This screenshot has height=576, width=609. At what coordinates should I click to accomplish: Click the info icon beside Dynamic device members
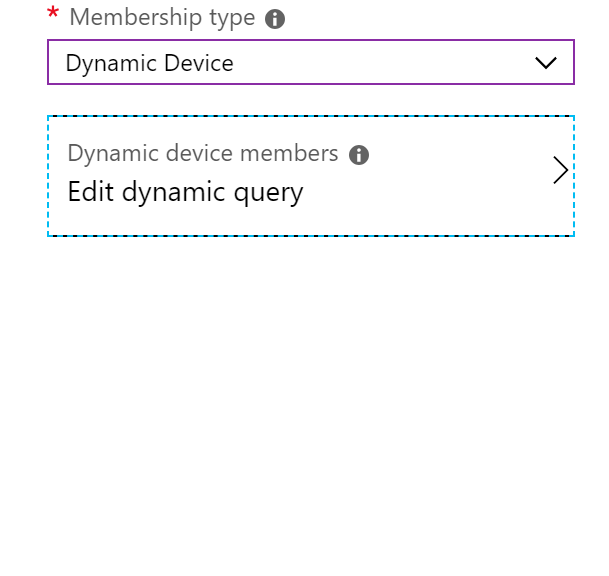(x=359, y=155)
